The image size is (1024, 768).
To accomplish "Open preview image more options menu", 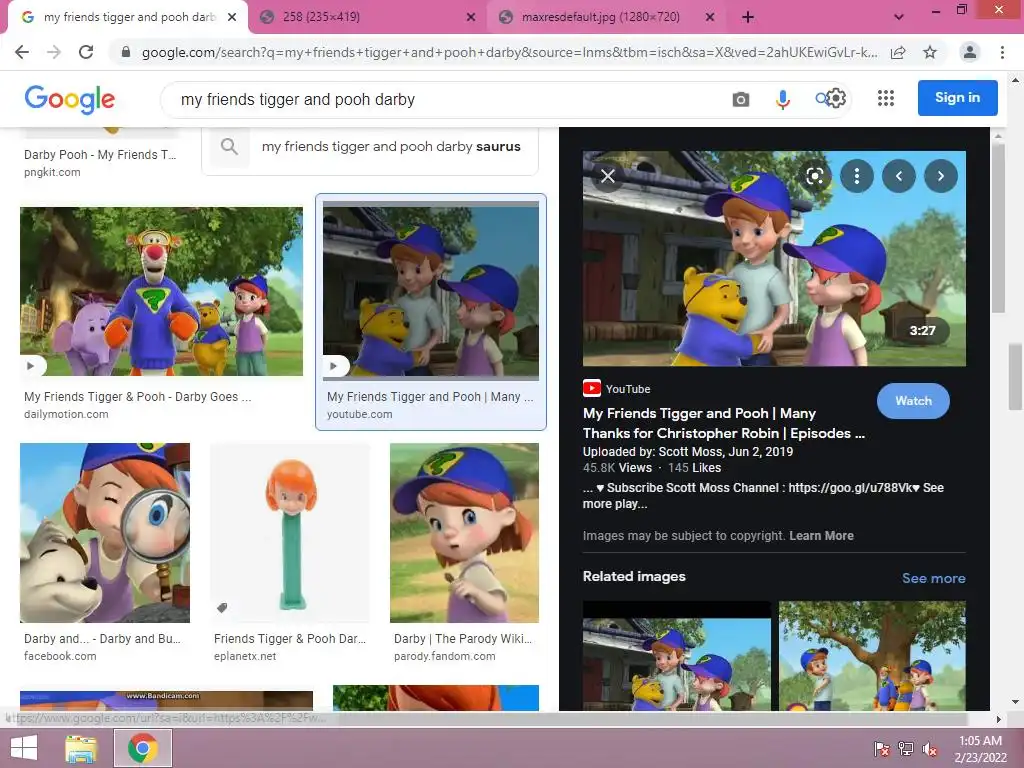I will 857,176.
